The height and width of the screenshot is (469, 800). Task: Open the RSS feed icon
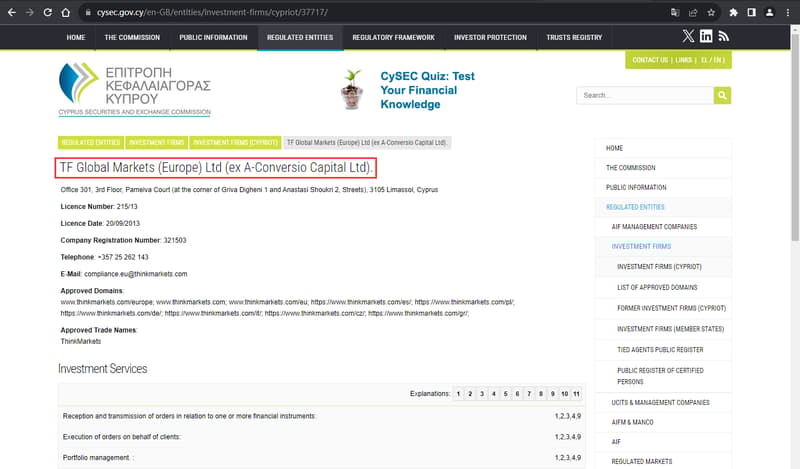(723, 37)
